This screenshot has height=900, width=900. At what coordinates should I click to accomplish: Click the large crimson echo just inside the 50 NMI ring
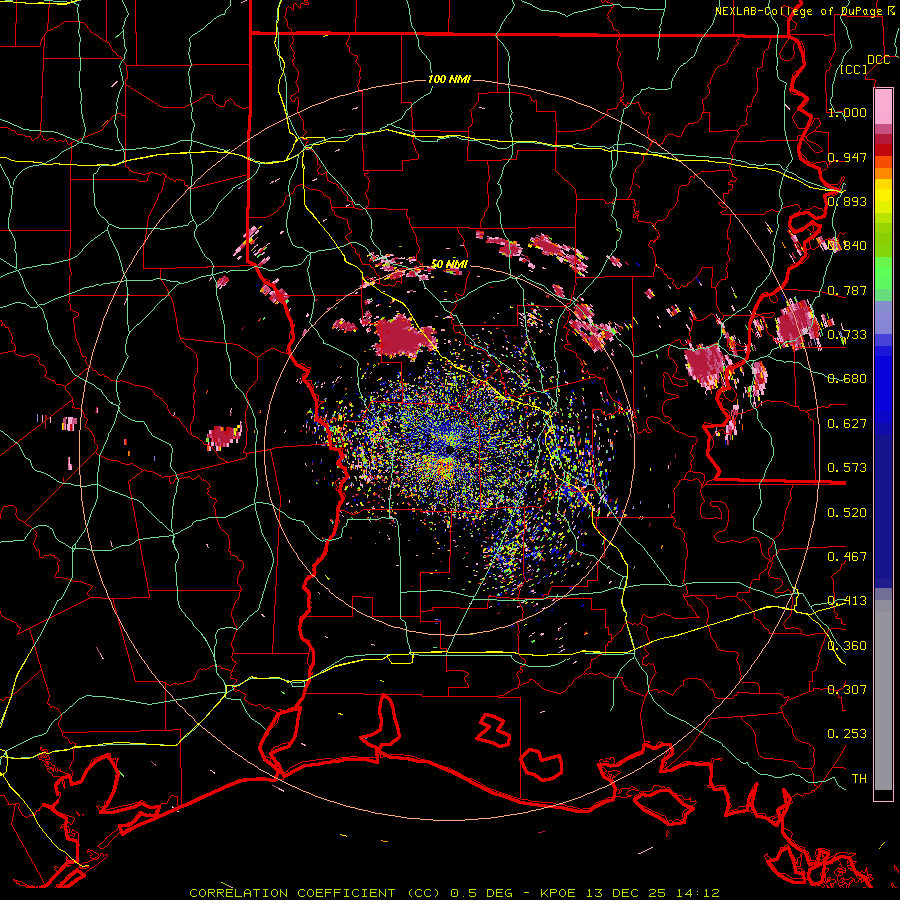[x=404, y=336]
